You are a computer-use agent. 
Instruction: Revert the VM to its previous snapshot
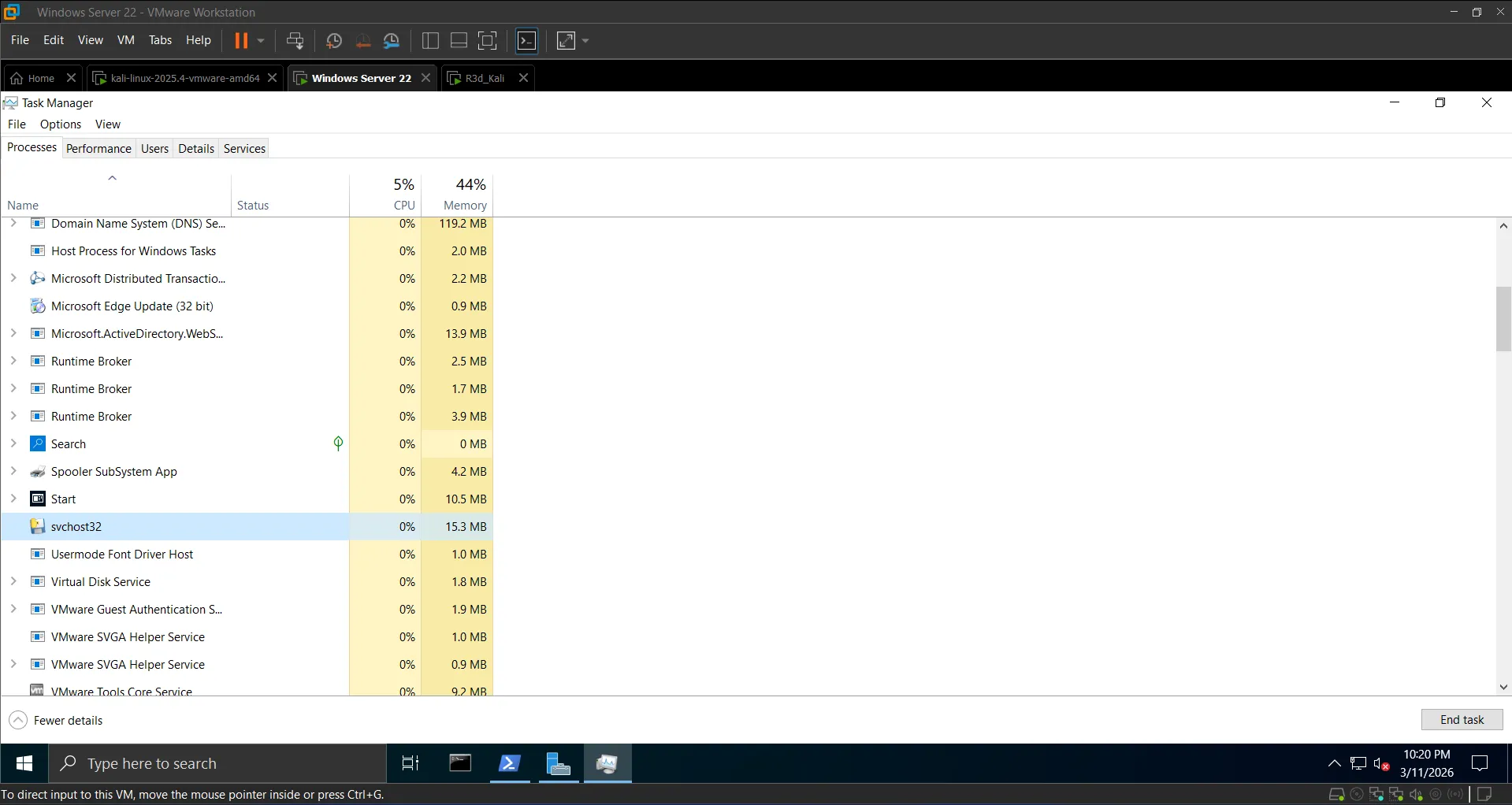(x=363, y=41)
